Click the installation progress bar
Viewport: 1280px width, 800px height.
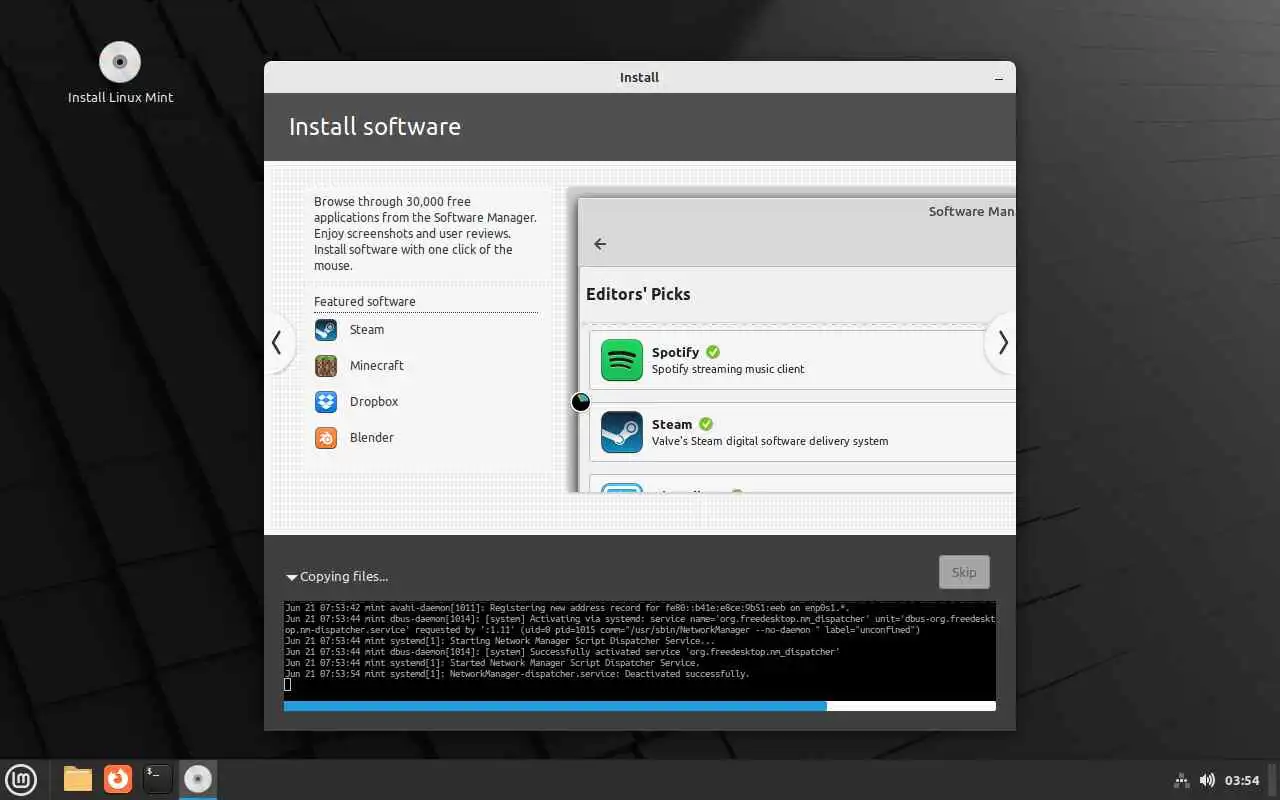[640, 706]
